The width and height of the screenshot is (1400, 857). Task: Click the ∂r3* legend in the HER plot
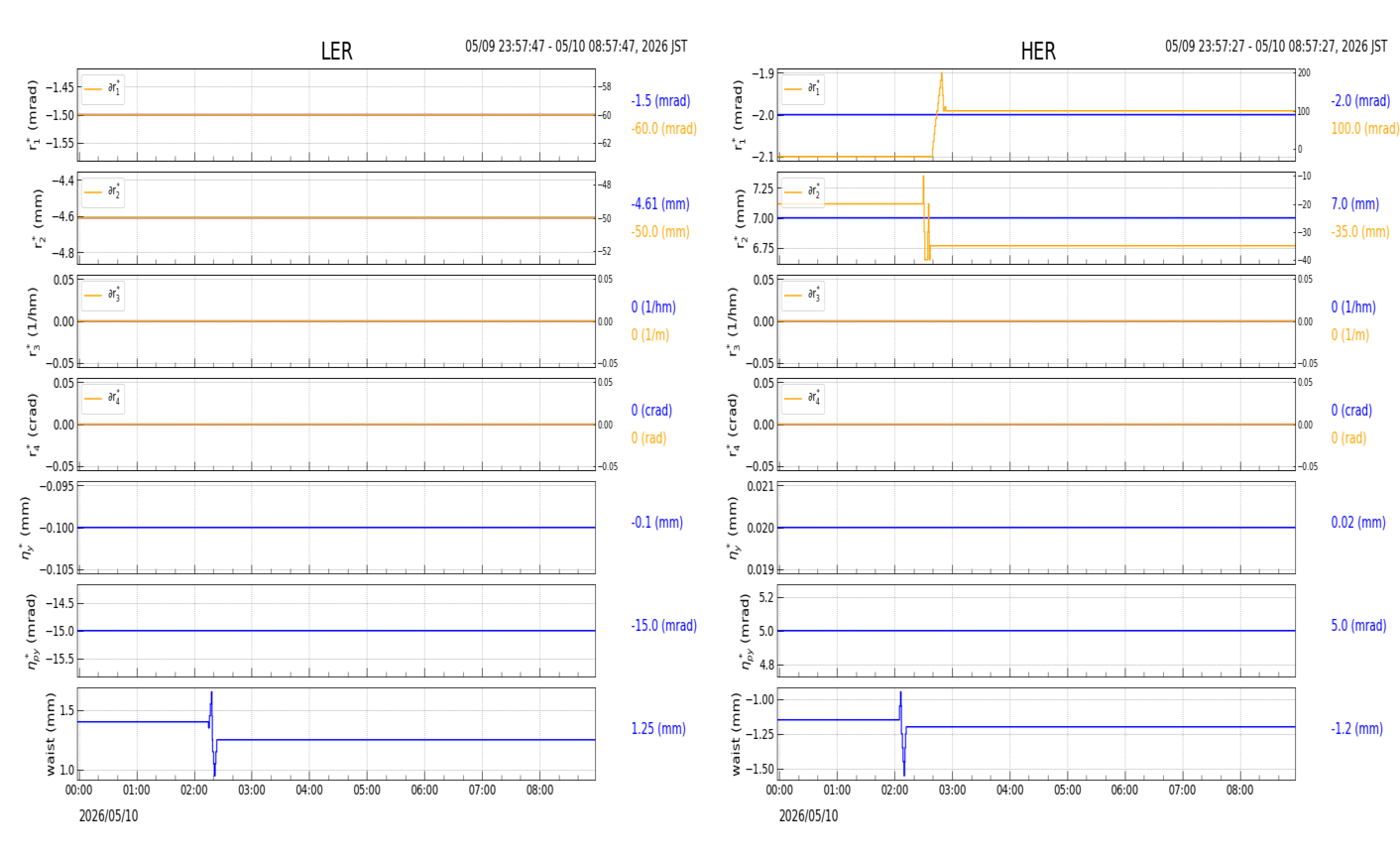(802, 296)
